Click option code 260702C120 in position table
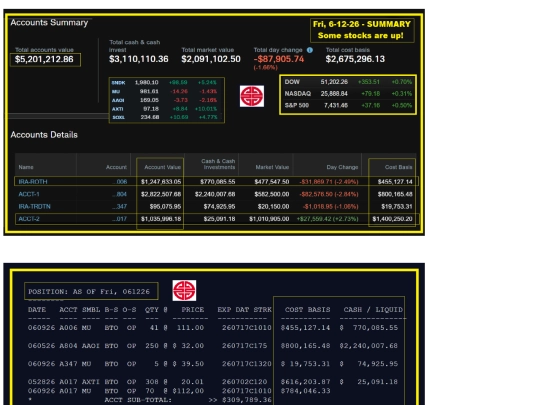 click(245, 382)
